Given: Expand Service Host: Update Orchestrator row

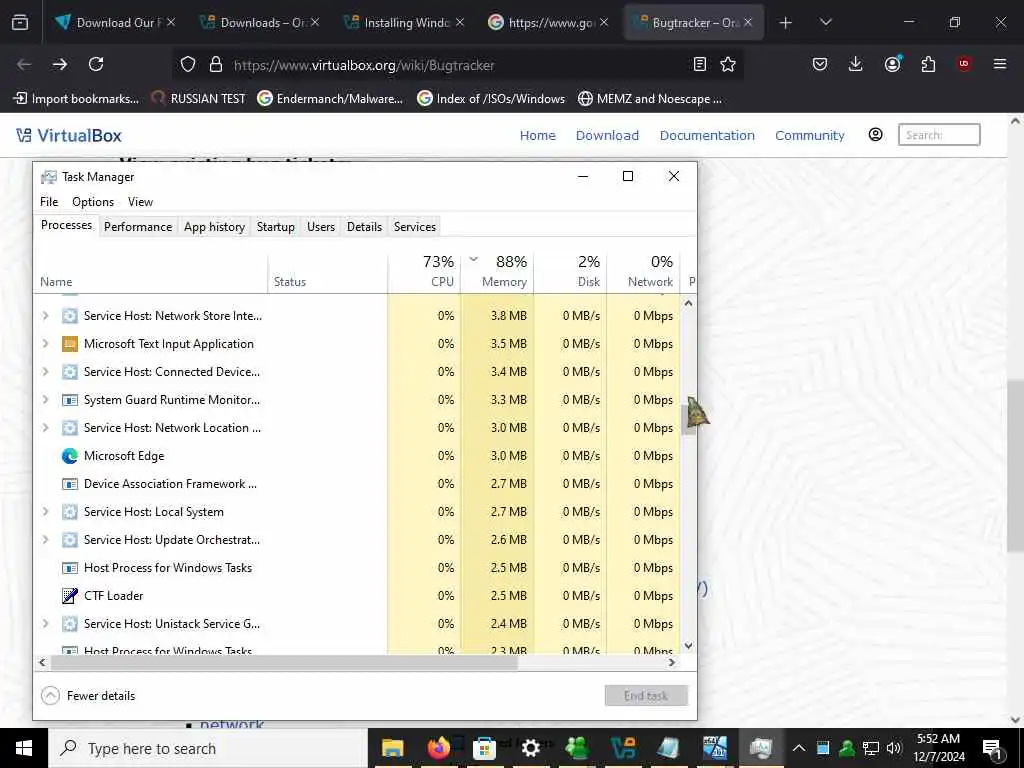Looking at the screenshot, I should tap(45, 539).
